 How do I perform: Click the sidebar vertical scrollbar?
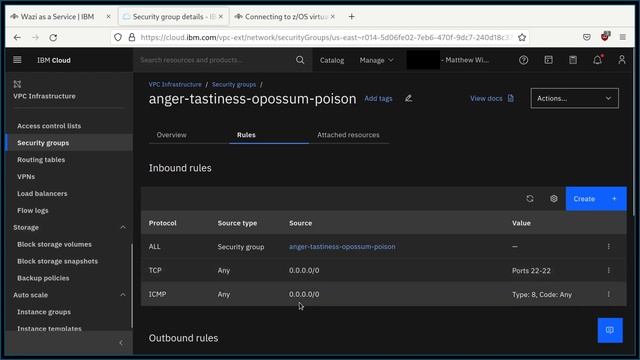(x=131, y=286)
